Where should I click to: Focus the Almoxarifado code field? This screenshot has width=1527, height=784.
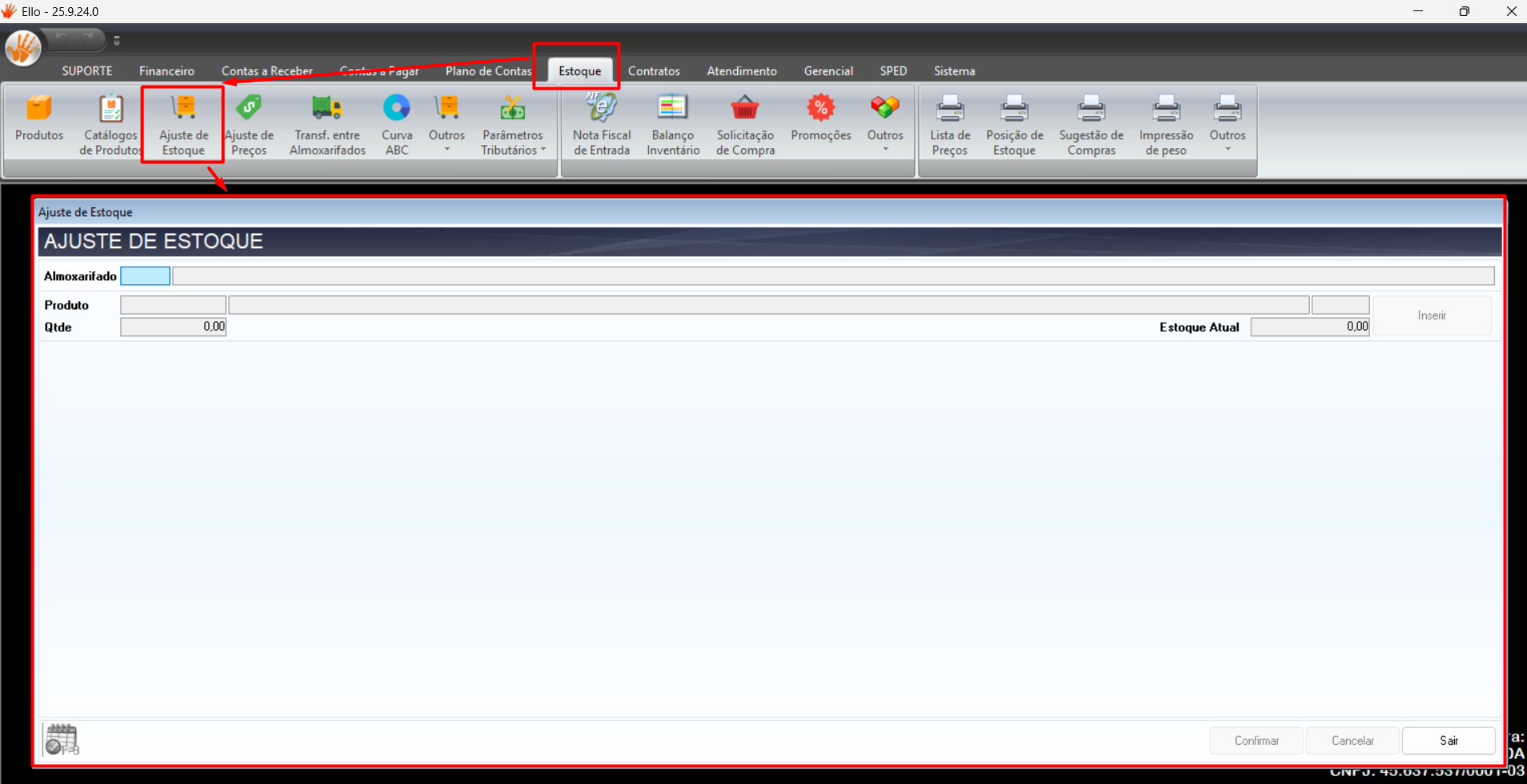(x=145, y=276)
